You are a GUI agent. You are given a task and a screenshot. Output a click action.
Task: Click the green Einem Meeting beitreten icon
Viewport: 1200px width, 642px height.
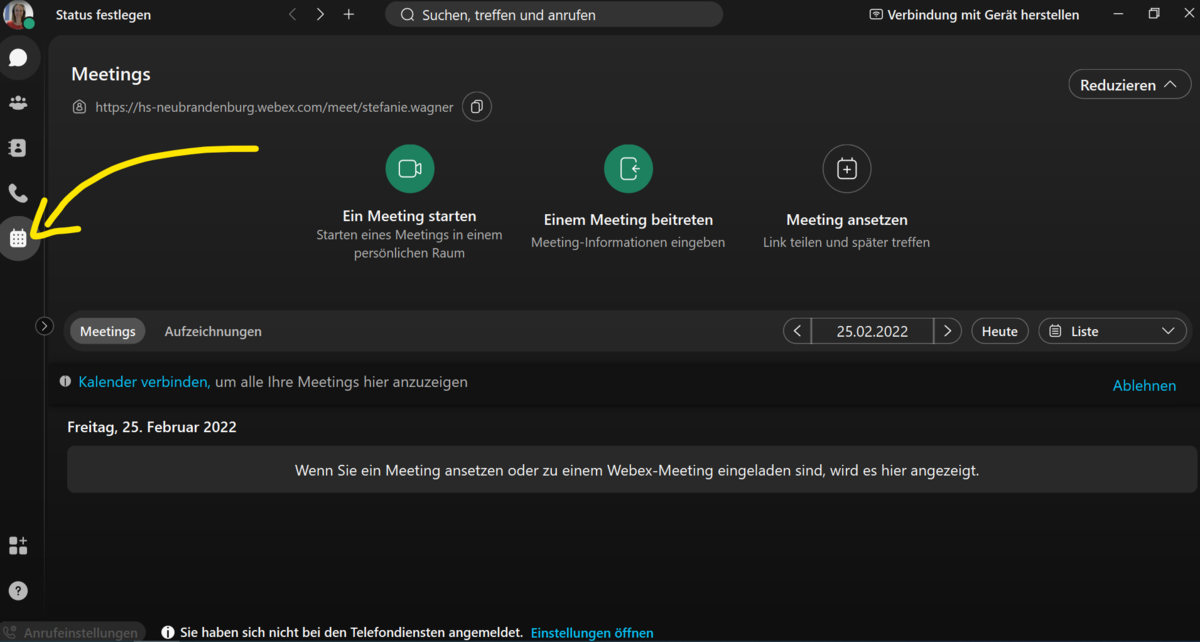(x=628, y=169)
